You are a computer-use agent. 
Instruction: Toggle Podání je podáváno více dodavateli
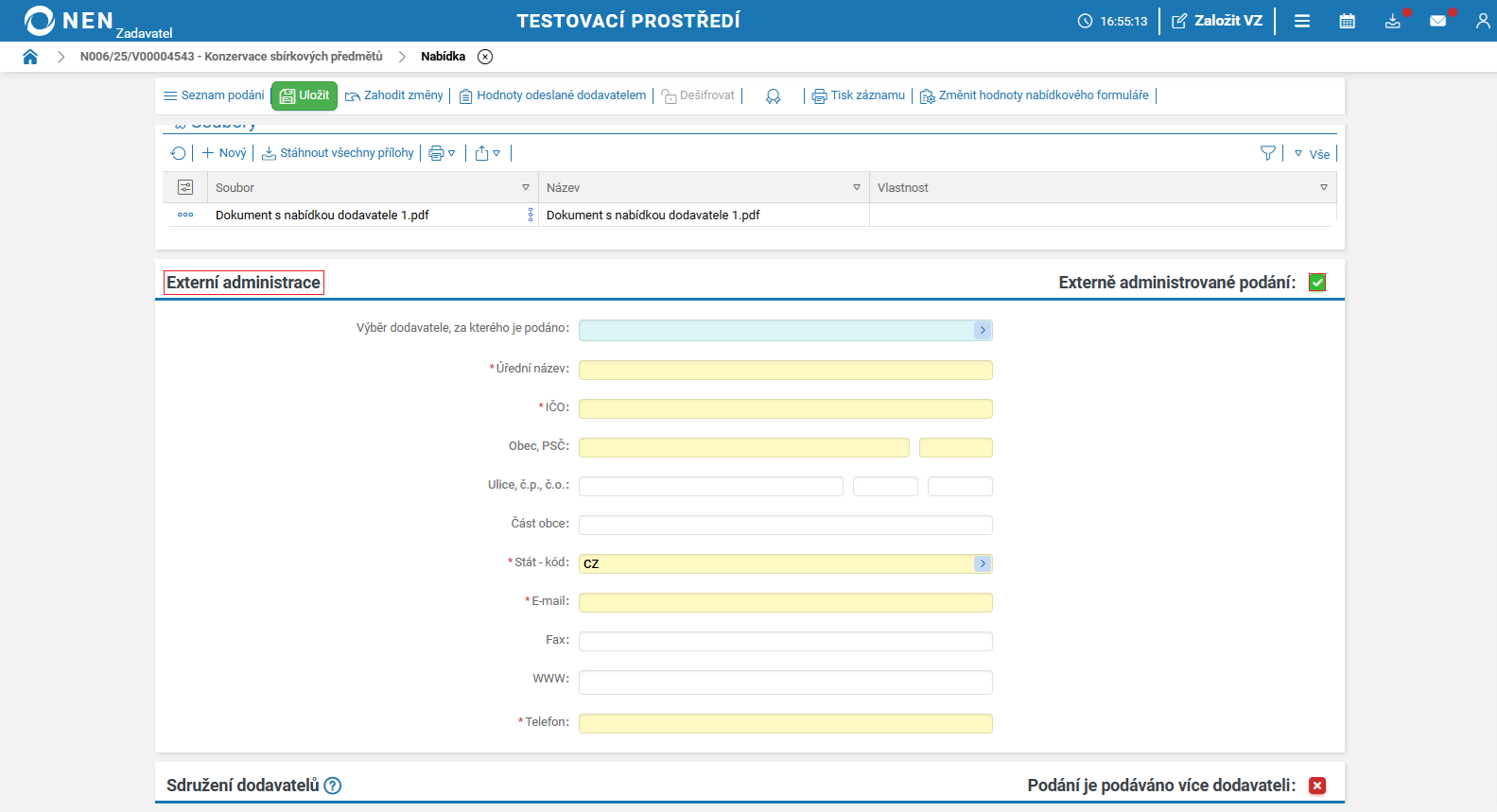(x=1317, y=786)
